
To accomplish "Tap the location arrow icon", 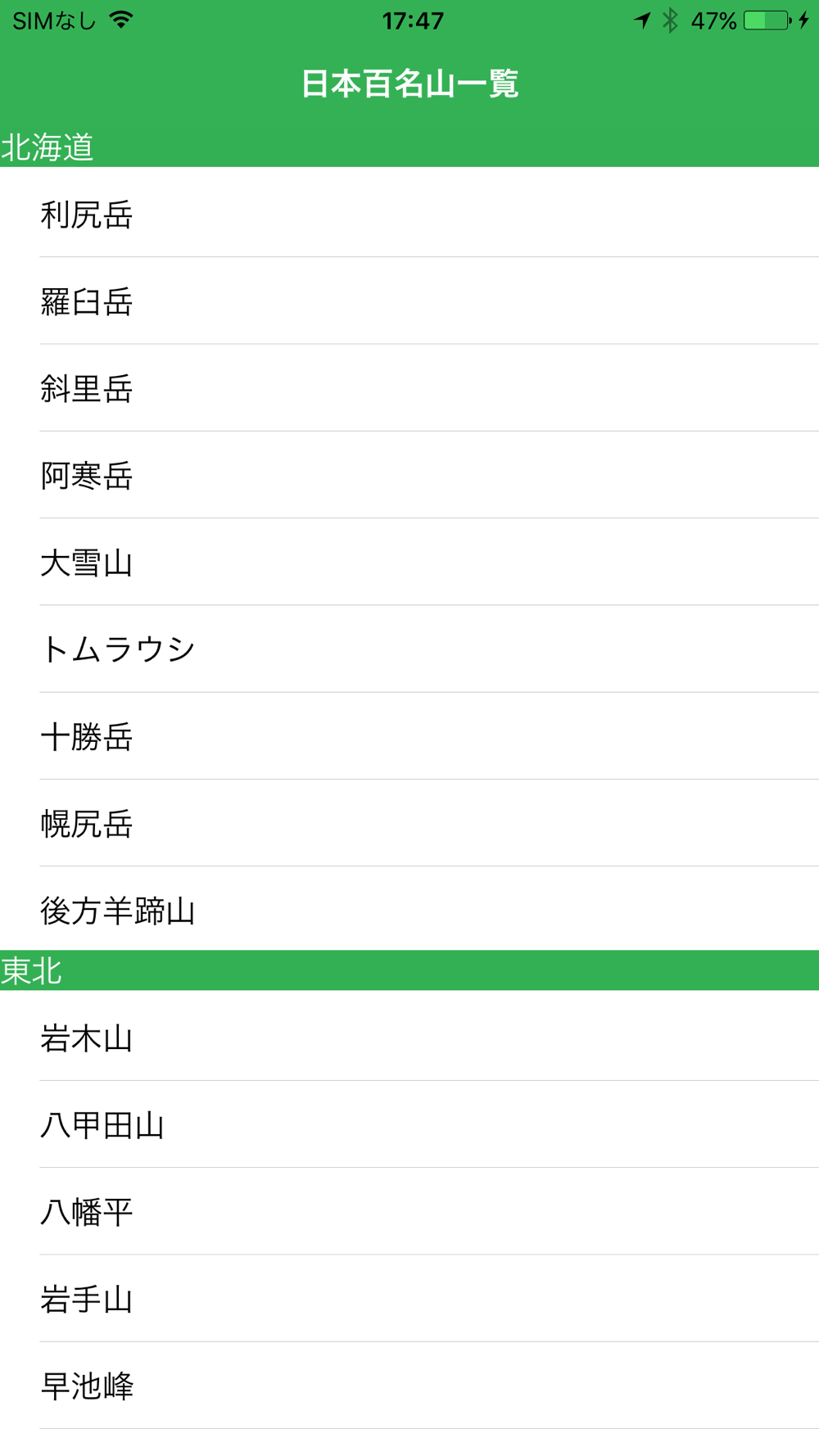I will pyautogui.click(x=642, y=20).
